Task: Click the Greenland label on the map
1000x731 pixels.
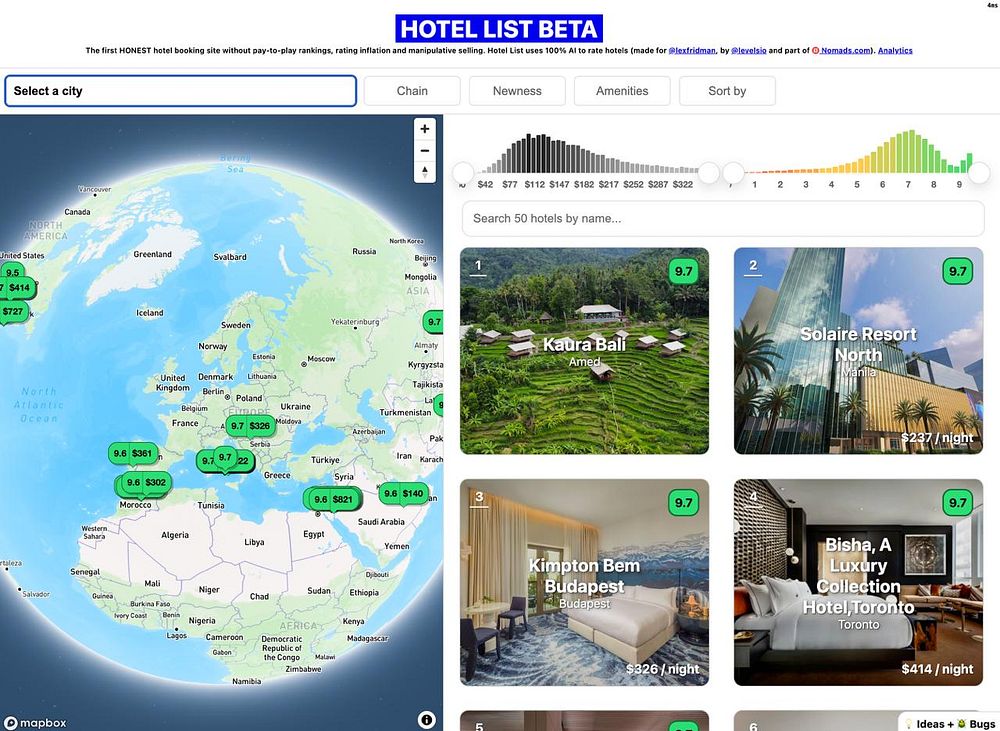Action: click(x=152, y=254)
